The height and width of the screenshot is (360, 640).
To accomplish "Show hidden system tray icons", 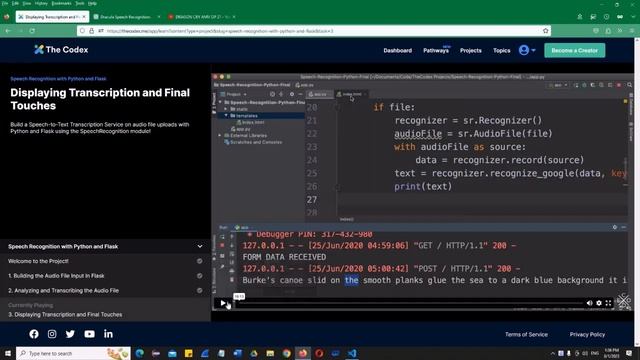I will click(553, 353).
